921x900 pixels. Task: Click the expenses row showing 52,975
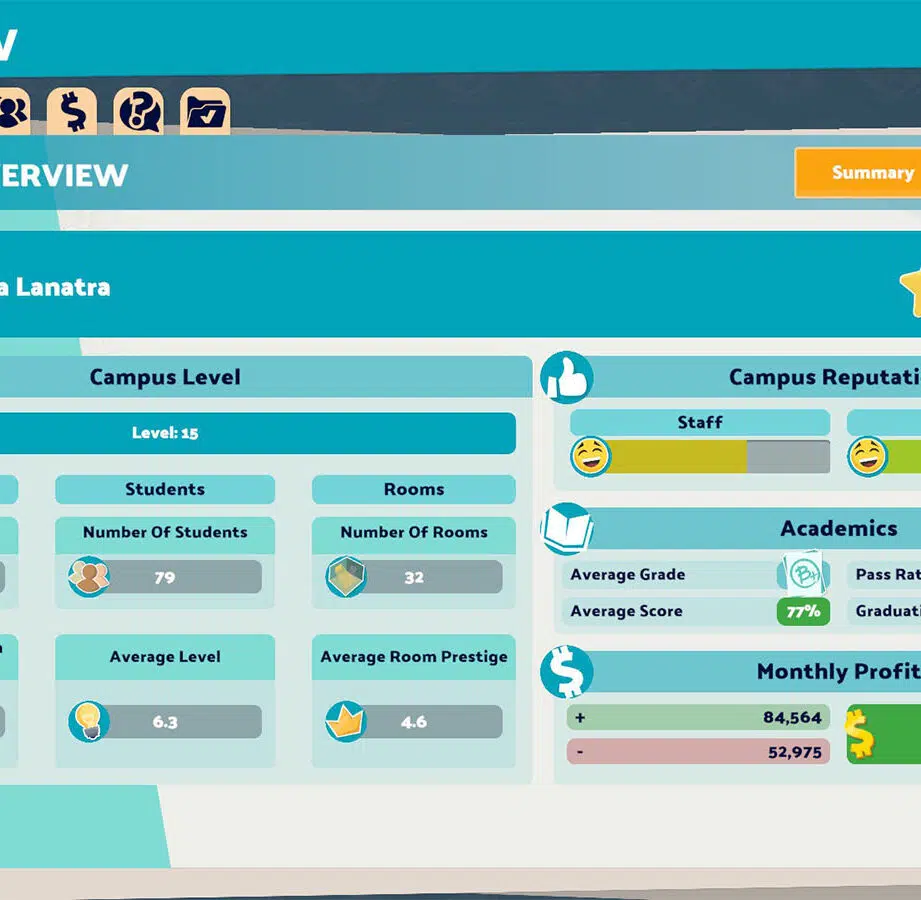point(698,752)
